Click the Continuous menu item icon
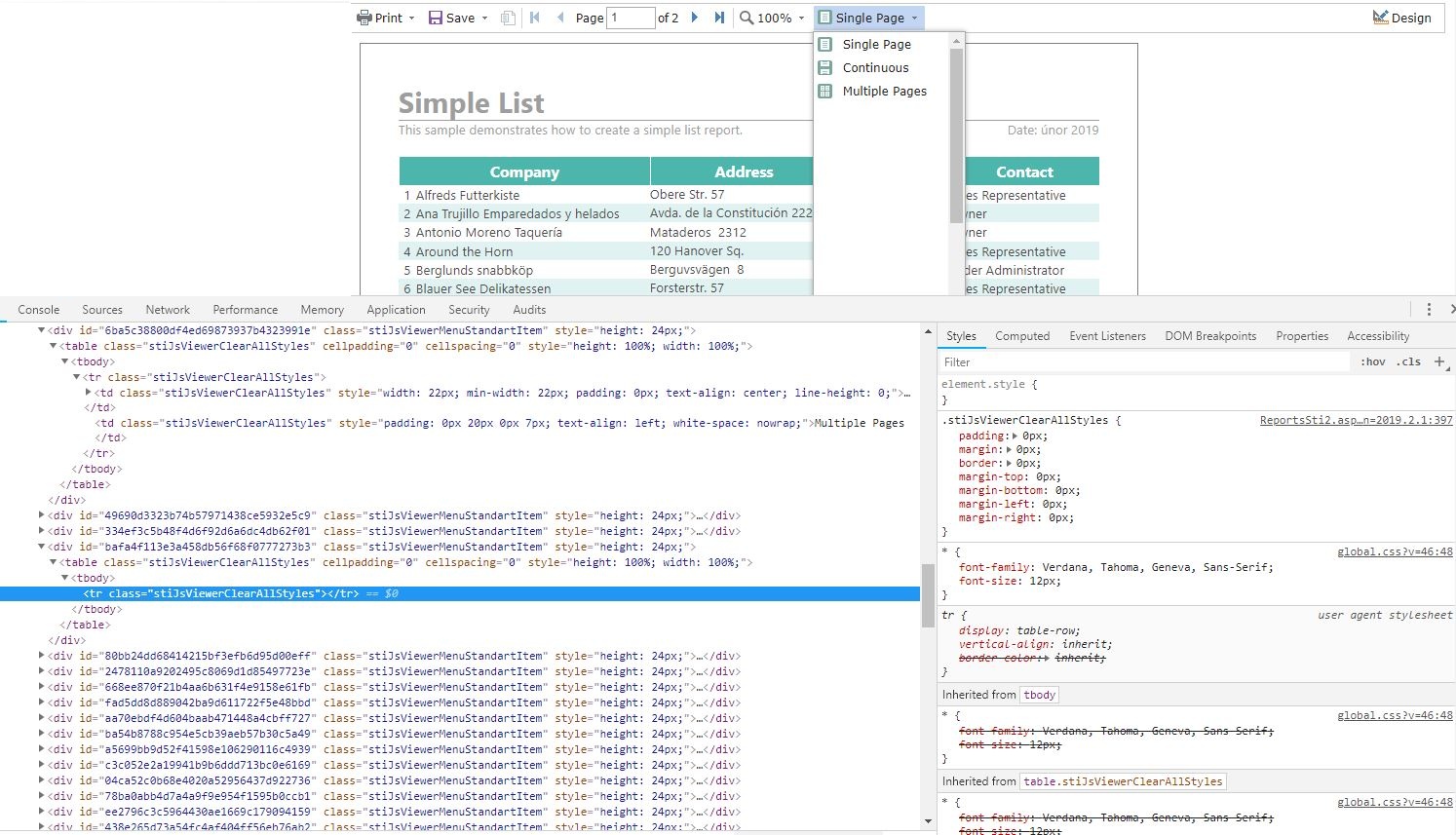The height and width of the screenshot is (835, 1456). click(x=825, y=67)
